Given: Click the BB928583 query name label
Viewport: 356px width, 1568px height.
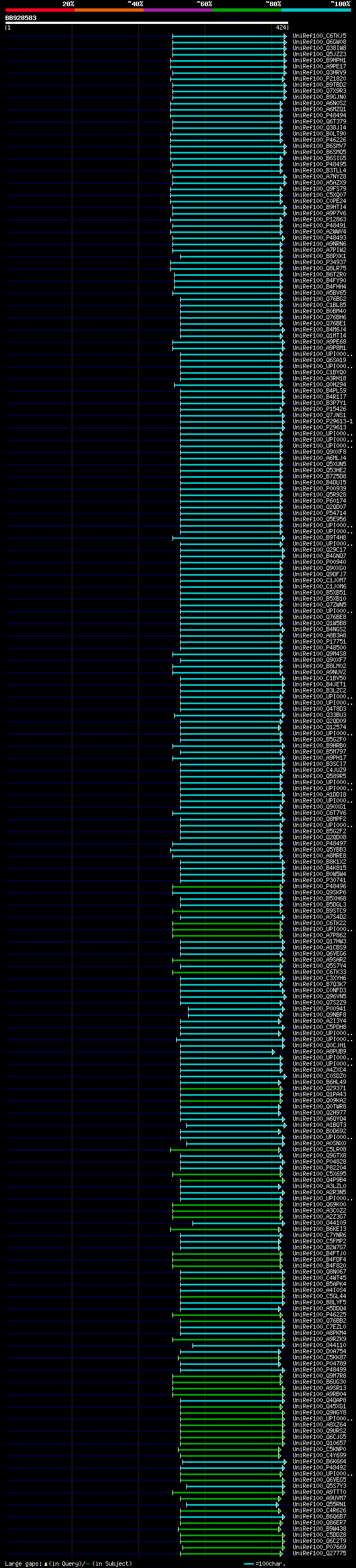Looking at the screenshot, I should pyautogui.click(x=21, y=18).
